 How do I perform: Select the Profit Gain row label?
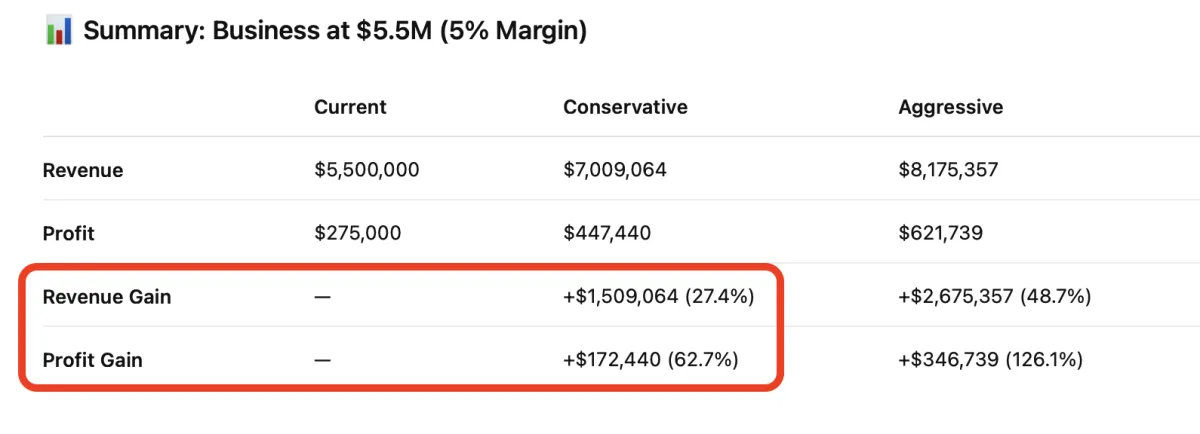click(x=93, y=360)
